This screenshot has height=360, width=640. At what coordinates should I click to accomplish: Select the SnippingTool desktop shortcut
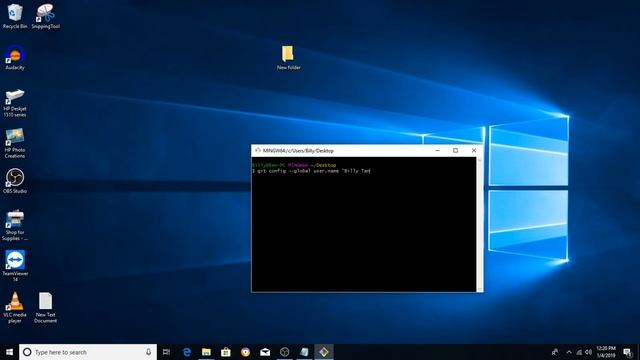coord(45,16)
